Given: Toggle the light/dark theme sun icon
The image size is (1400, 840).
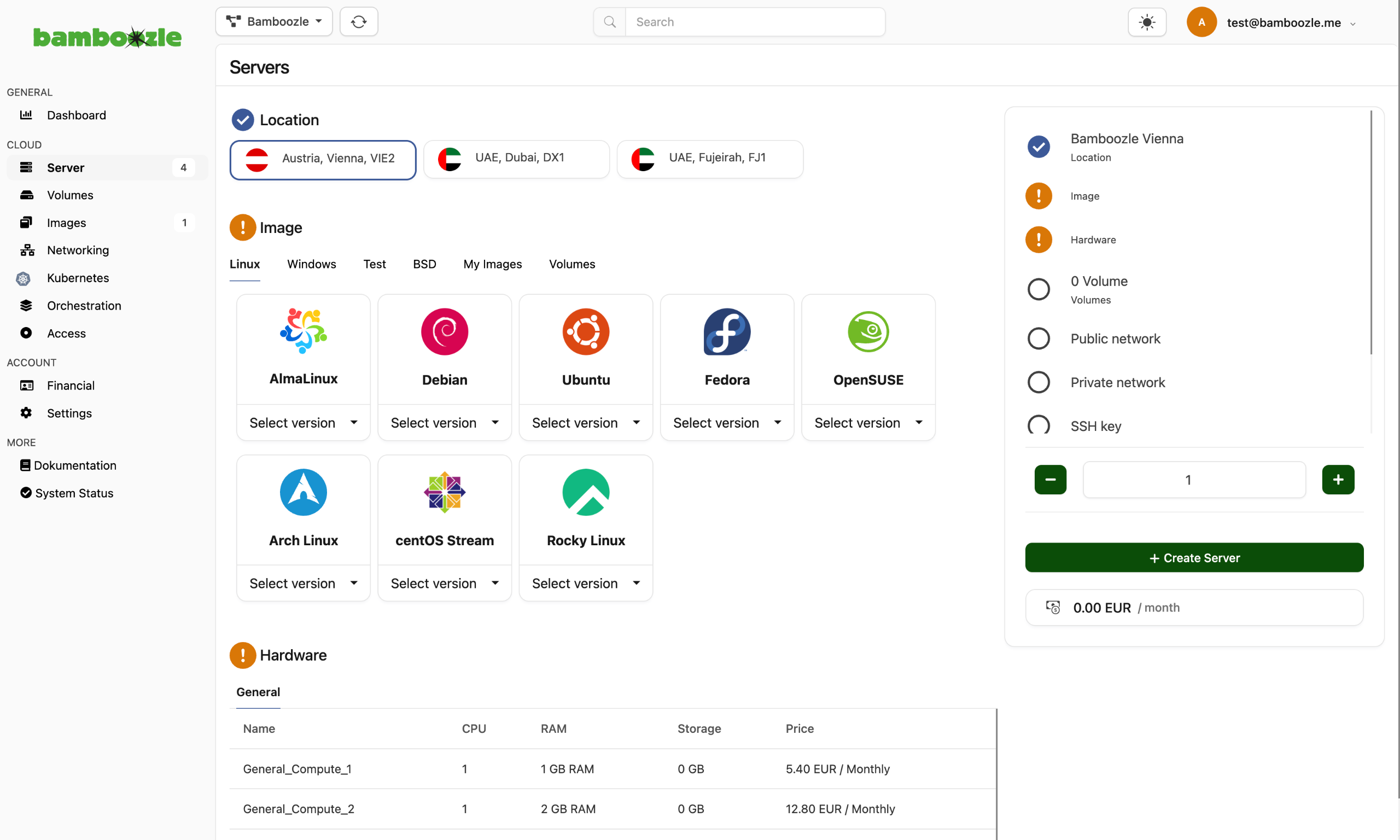Looking at the screenshot, I should 1146,22.
